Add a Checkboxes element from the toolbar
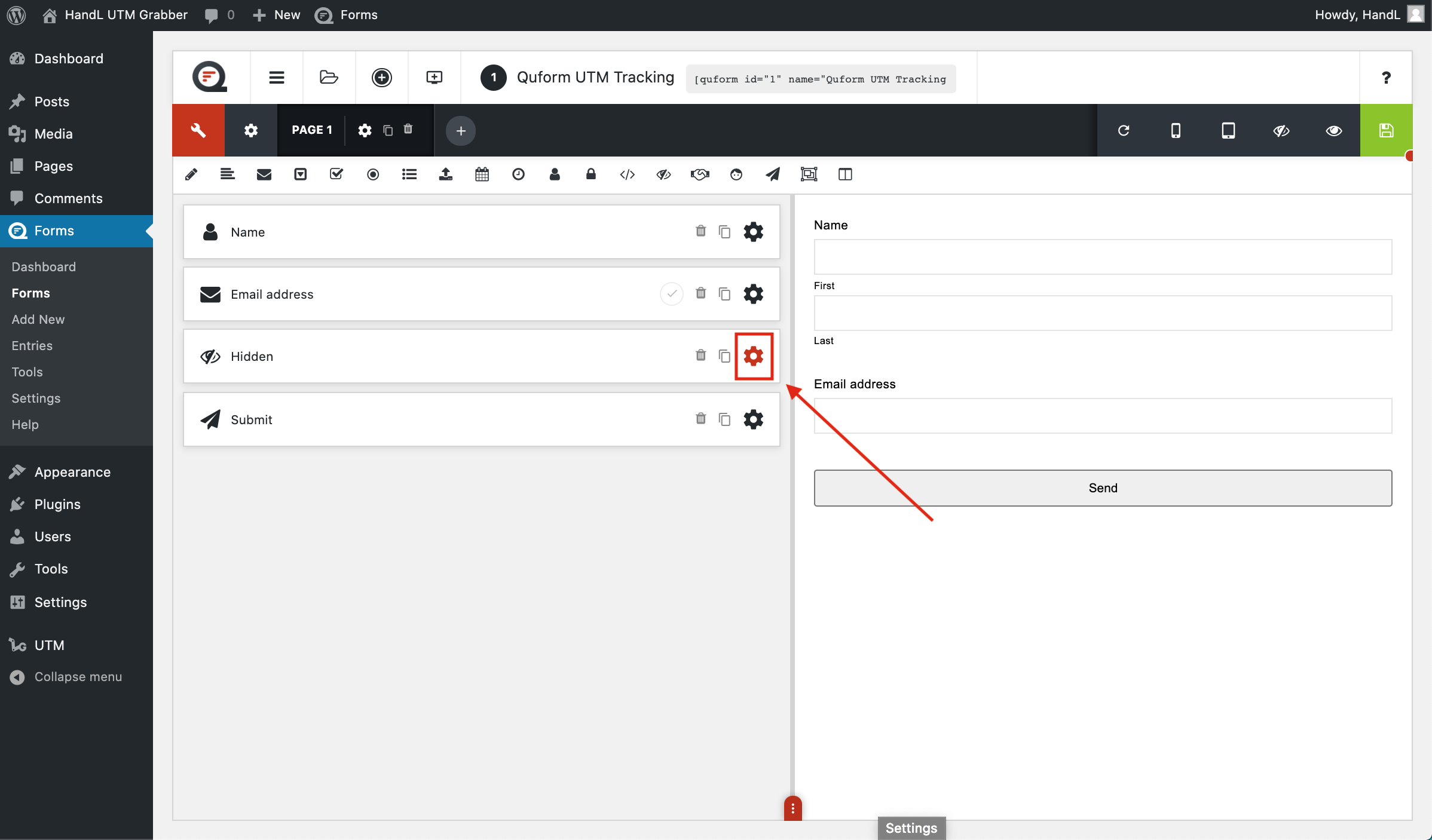Viewport: 1432px width, 840px height. coord(336,174)
